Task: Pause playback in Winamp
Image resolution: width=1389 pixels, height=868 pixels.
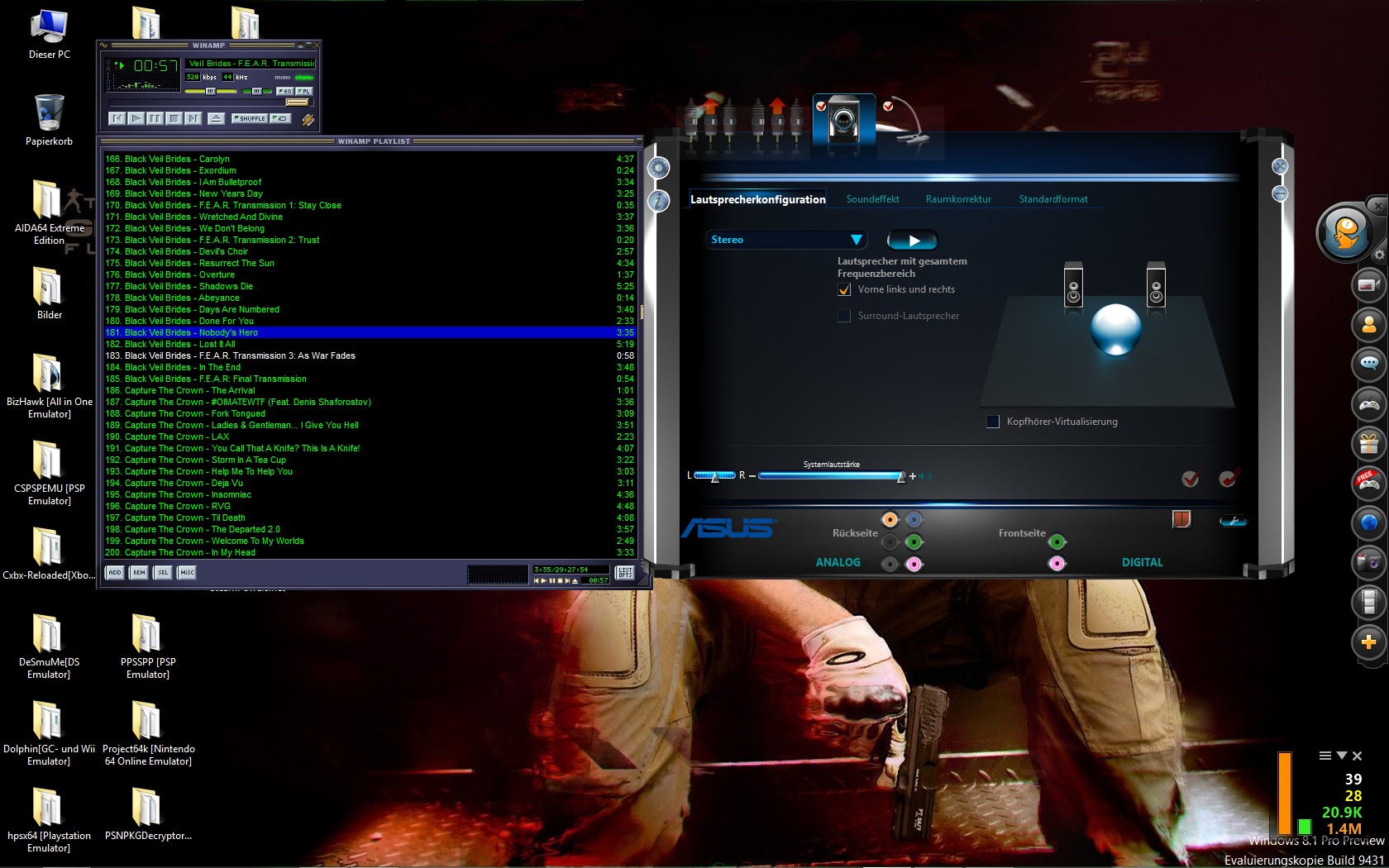Action: point(155,118)
